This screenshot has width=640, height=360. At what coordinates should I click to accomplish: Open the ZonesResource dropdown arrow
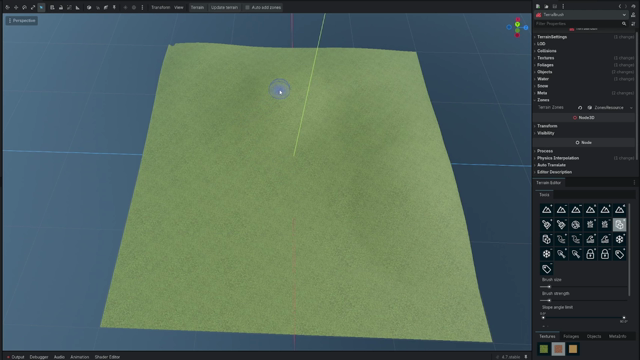[x=631, y=108]
